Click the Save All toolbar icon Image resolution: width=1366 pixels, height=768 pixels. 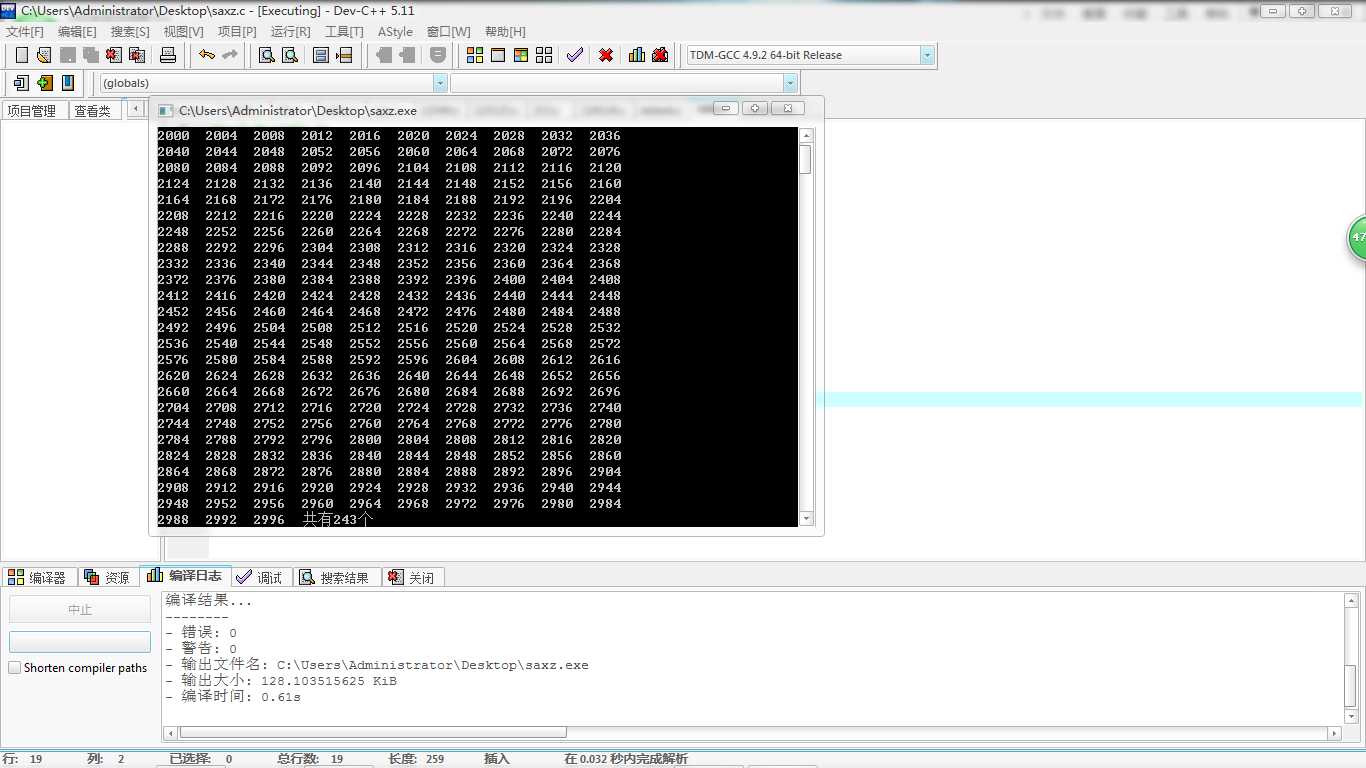point(90,55)
